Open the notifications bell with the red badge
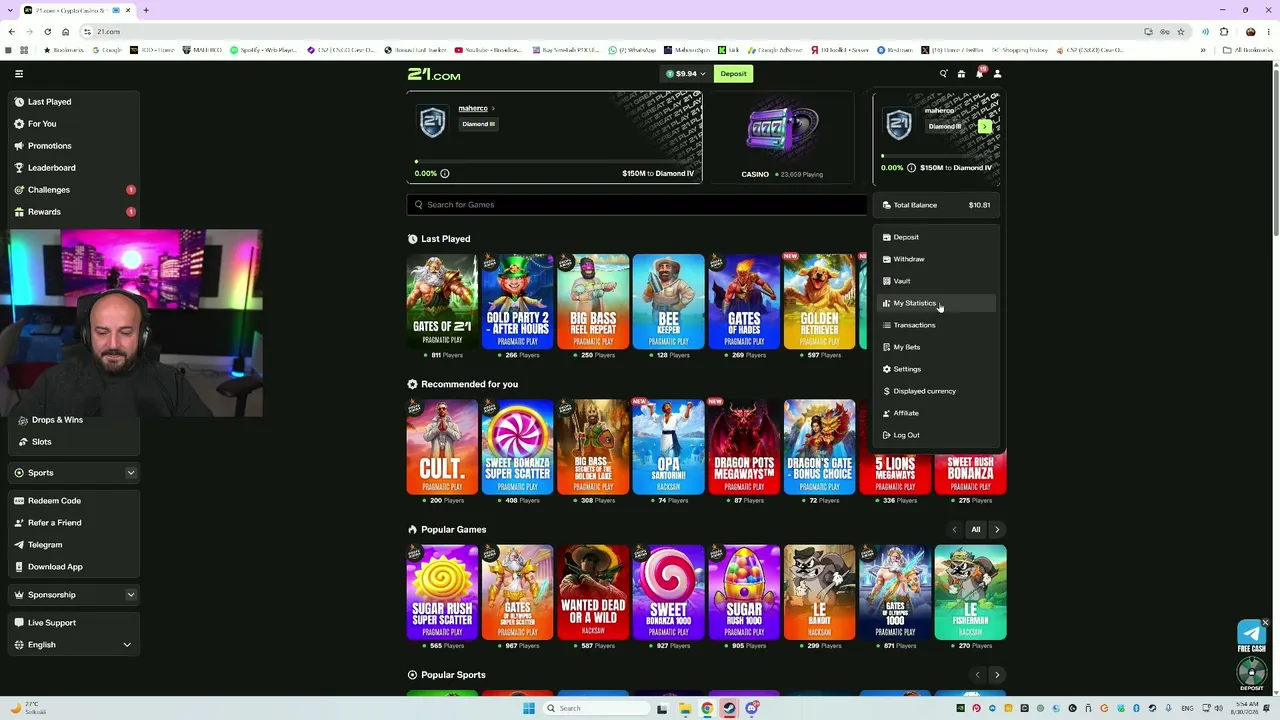Viewport: 1280px width, 720px height. [x=979, y=73]
